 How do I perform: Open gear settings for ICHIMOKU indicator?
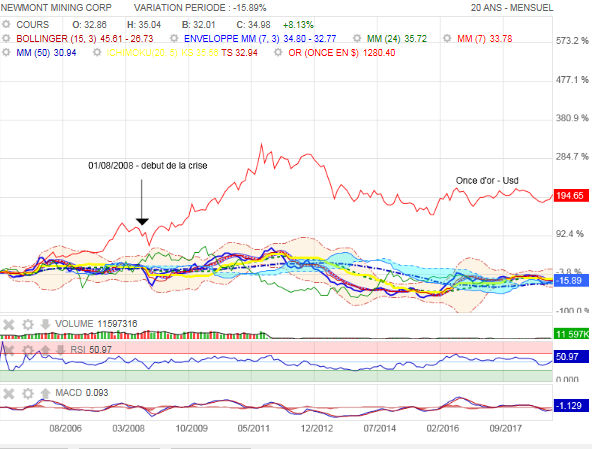coord(97,52)
